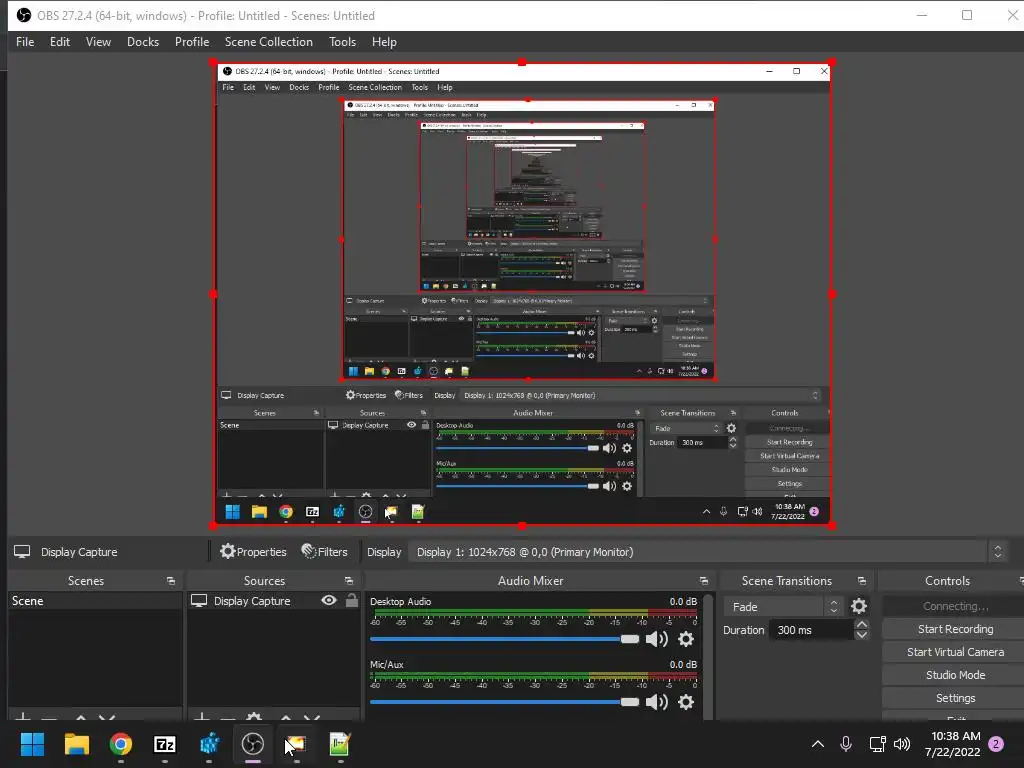Open Mic/Aux settings gear
Image resolution: width=1024 pixels, height=768 pixels.
686,702
